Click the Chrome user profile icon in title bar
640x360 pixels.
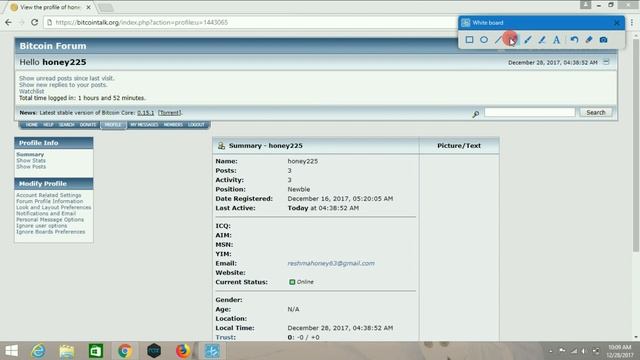585,5
